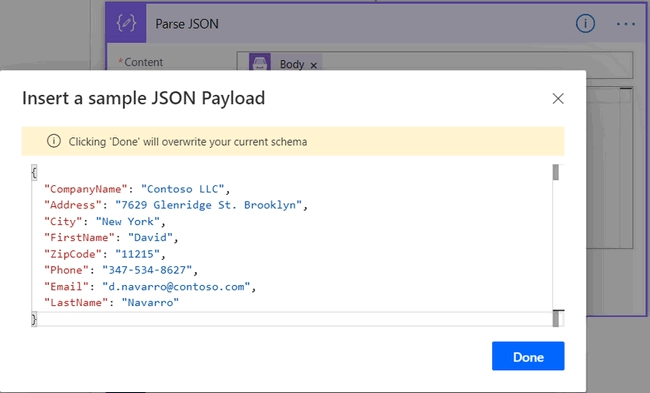Click the "CompanyName" key in the JSON
The image size is (650, 393).
[85, 189]
